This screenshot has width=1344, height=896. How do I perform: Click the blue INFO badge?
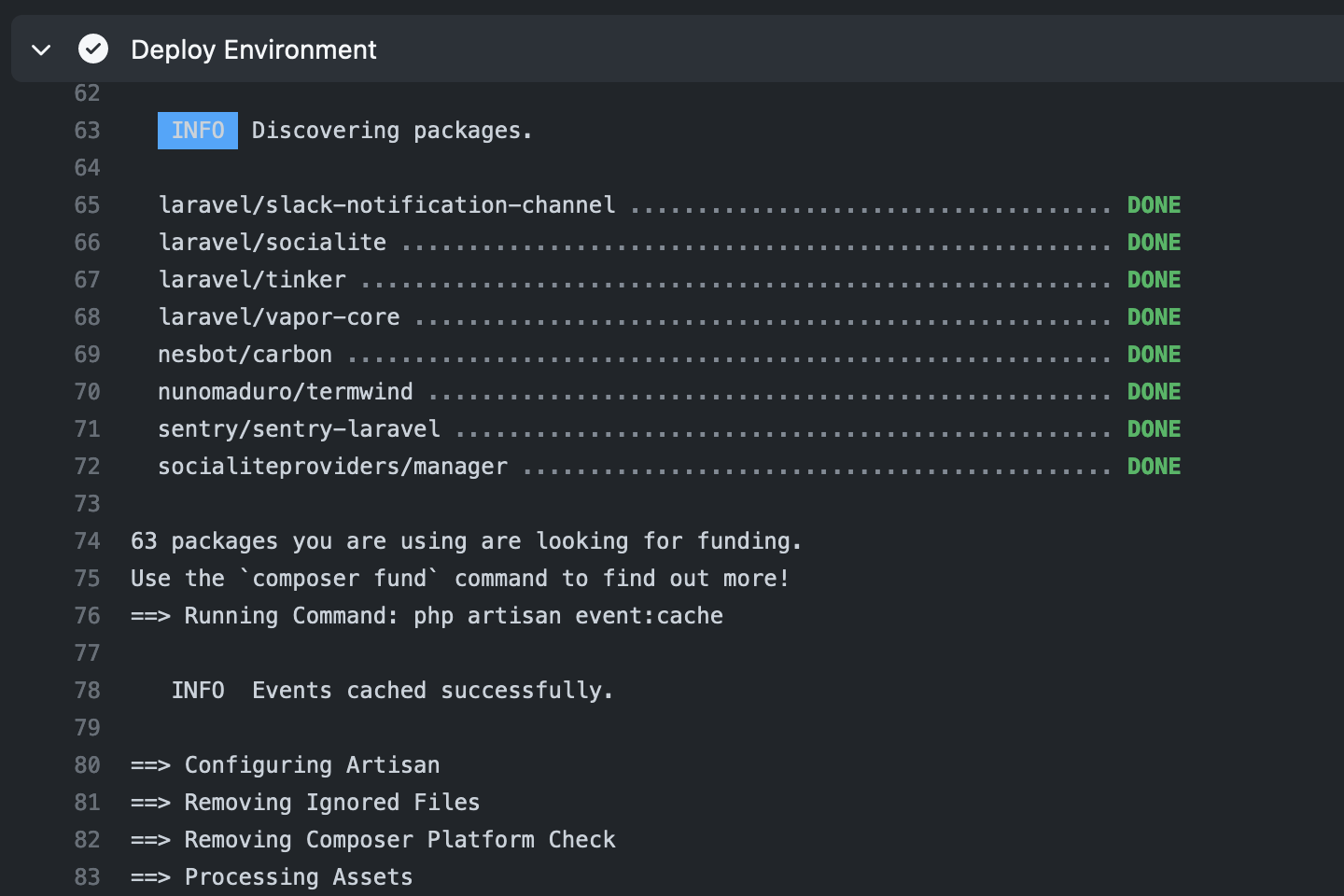tap(197, 131)
